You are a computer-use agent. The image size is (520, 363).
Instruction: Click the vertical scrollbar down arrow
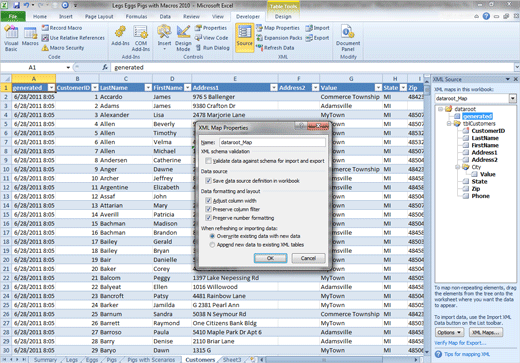click(426, 351)
